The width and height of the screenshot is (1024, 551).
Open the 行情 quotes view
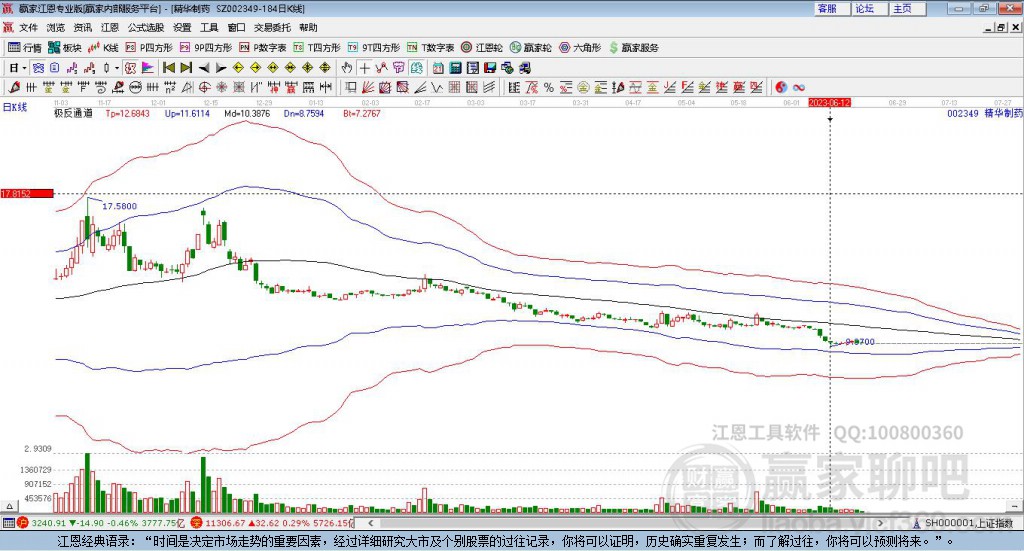(25, 48)
